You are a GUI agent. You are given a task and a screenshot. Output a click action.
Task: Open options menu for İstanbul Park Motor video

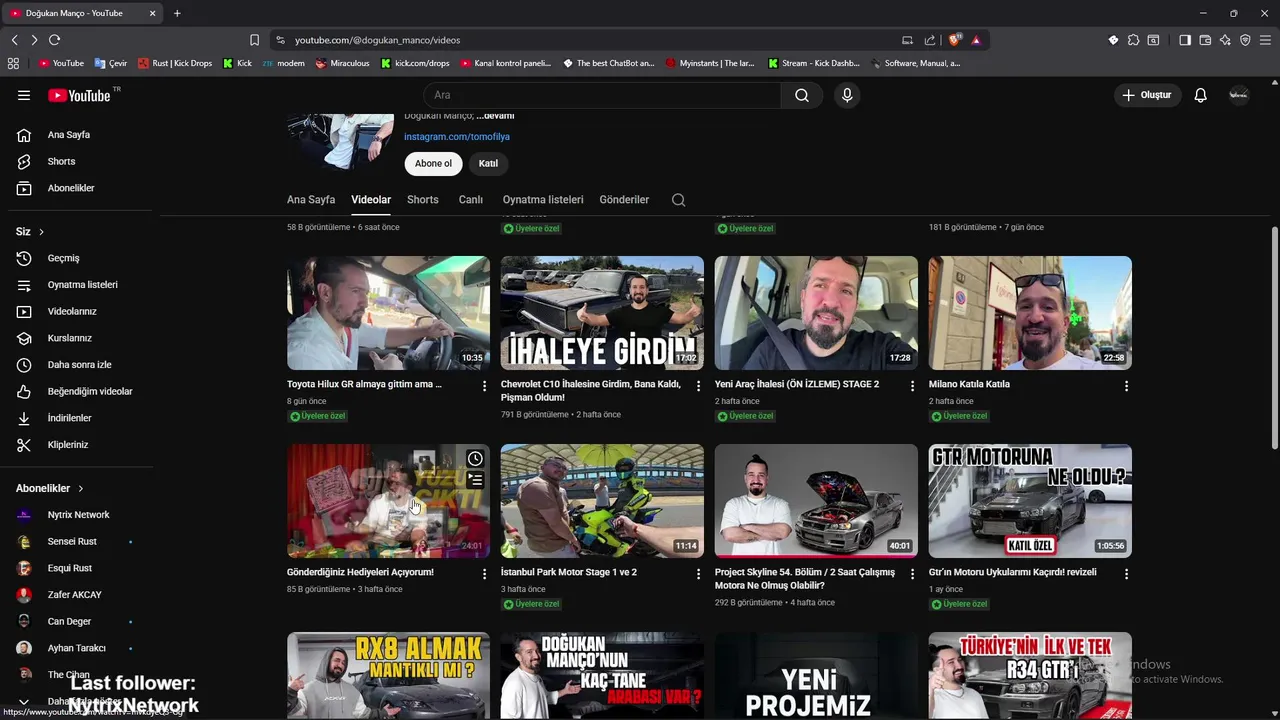click(698, 574)
